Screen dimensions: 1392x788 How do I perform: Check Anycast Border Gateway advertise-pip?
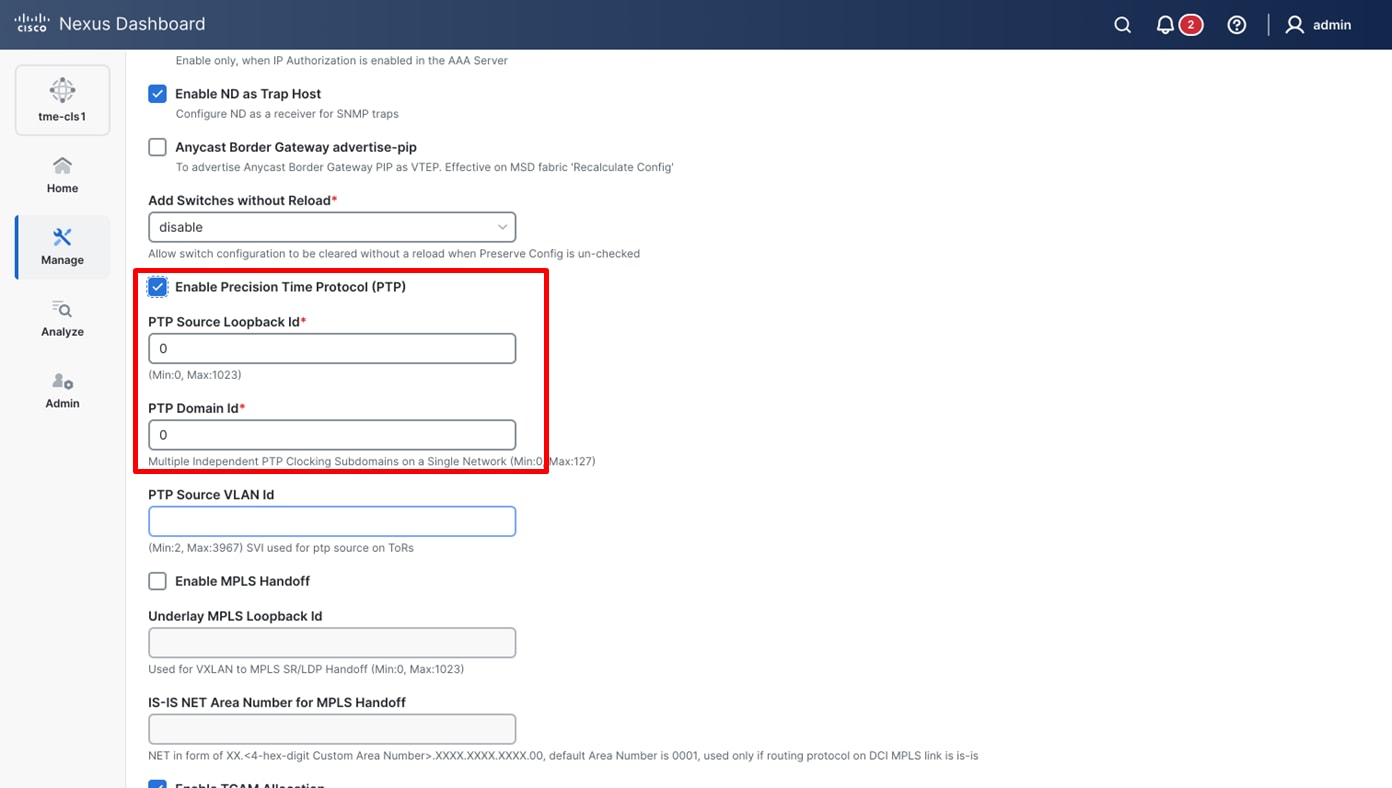click(x=157, y=147)
